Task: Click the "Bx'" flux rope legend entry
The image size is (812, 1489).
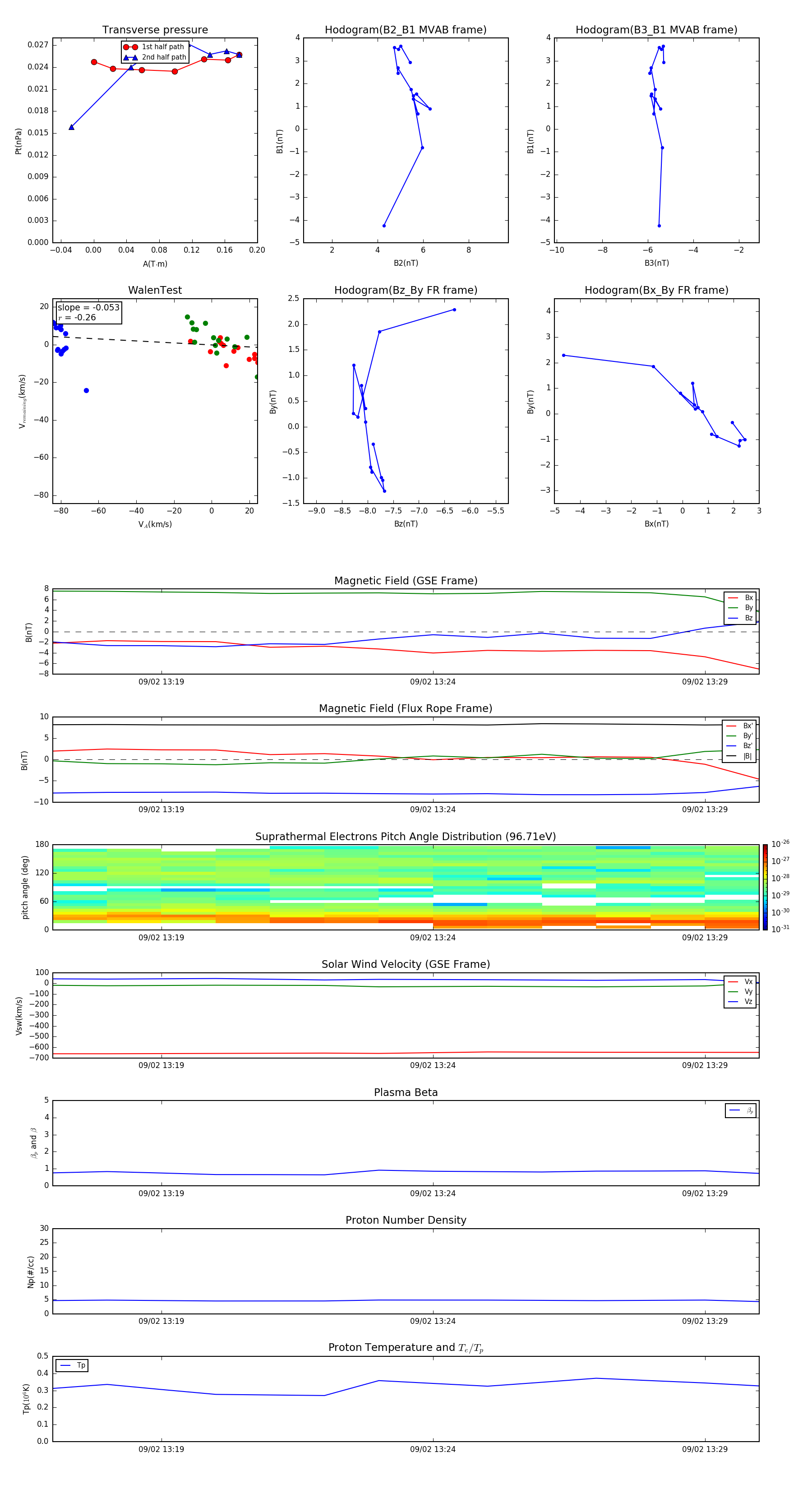Action: coord(740,726)
